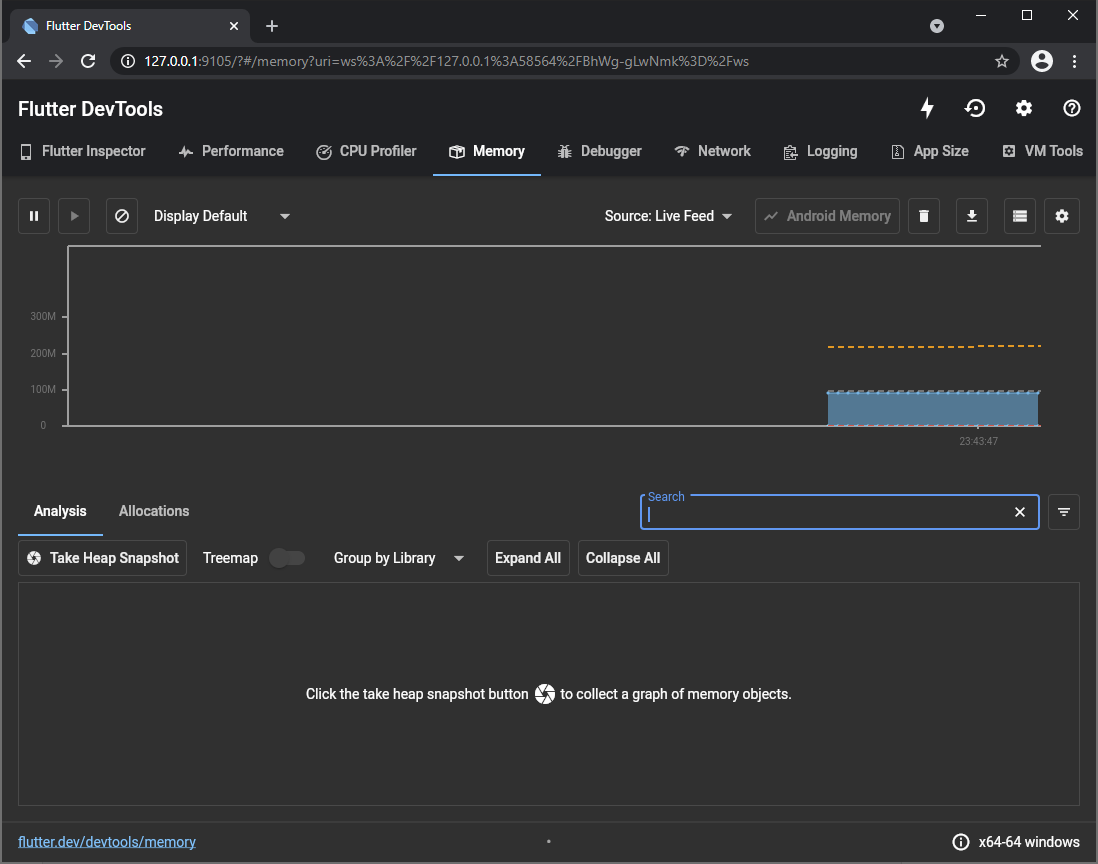Reload the page with browser refresh icon

click(x=88, y=61)
